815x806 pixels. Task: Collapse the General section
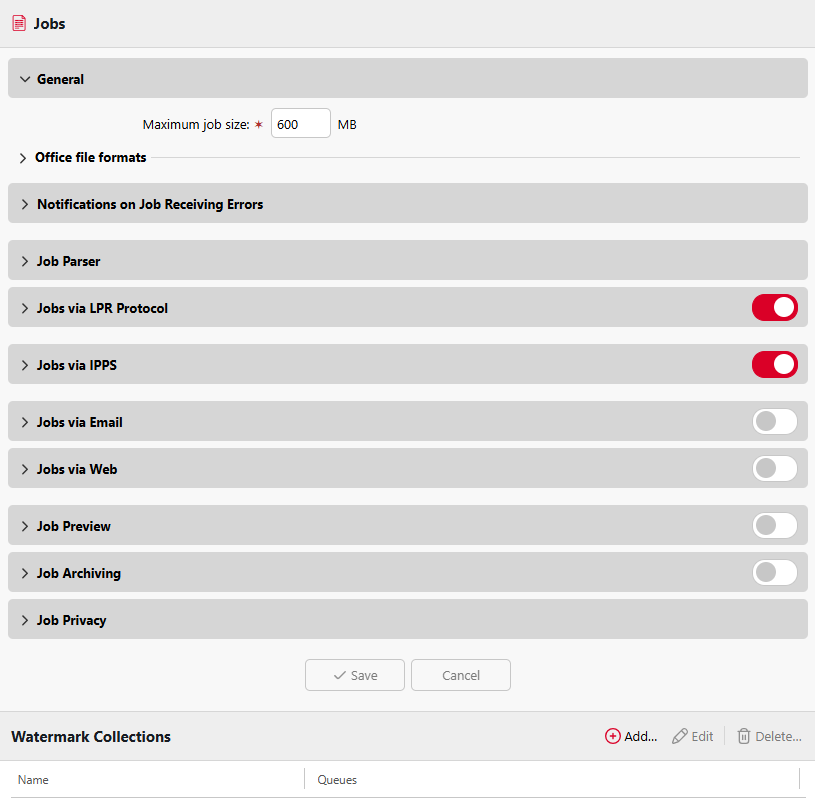click(x=408, y=78)
